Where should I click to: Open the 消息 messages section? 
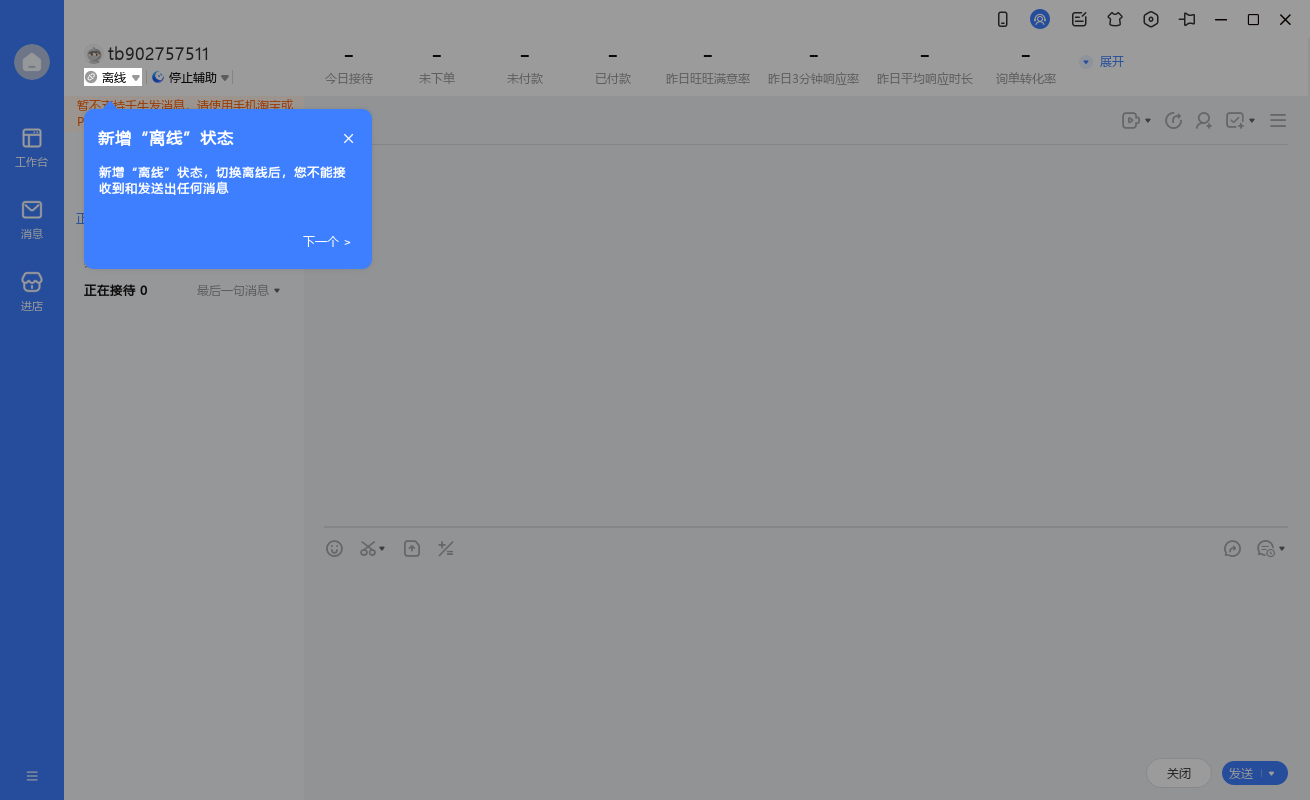click(x=32, y=220)
